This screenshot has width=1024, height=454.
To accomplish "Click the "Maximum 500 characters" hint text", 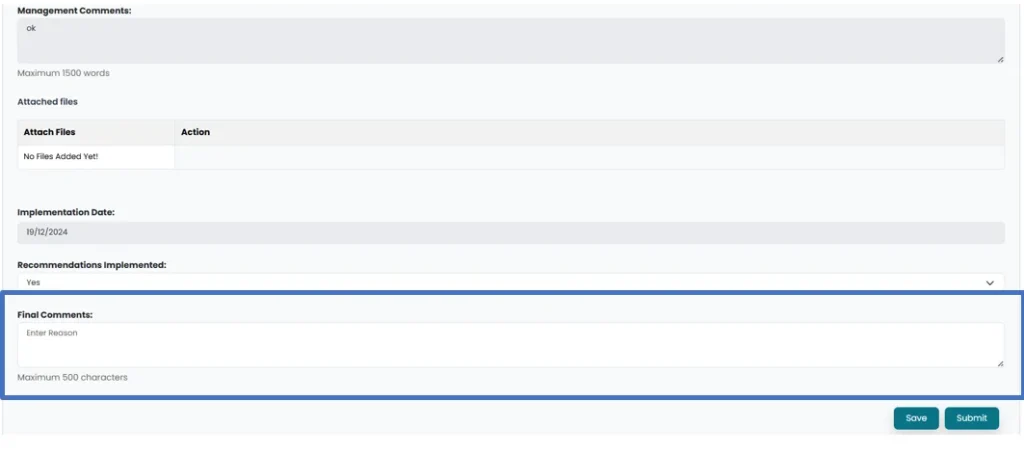I will coord(72,377).
